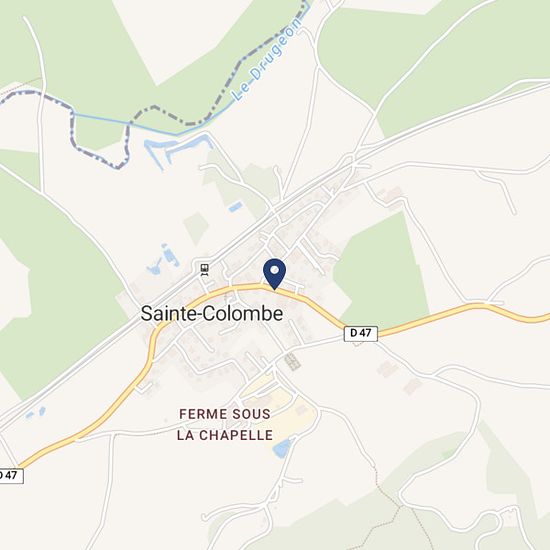Image resolution: width=550 pixels, height=550 pixels.
Task: Click the small rectangular pond north of town
Action: pos(236,206)
